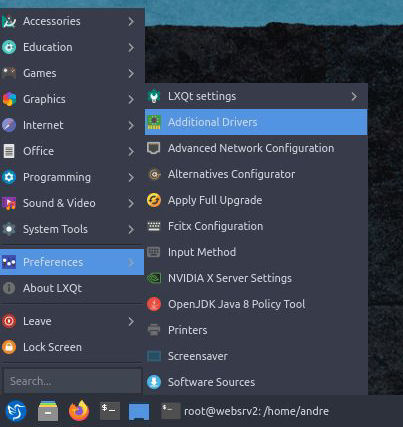The height and width of the screenshot is (427, 403).
Task: Click the OpenJDK Java 8 Policy Tool icon
Action: coord(154,304)
